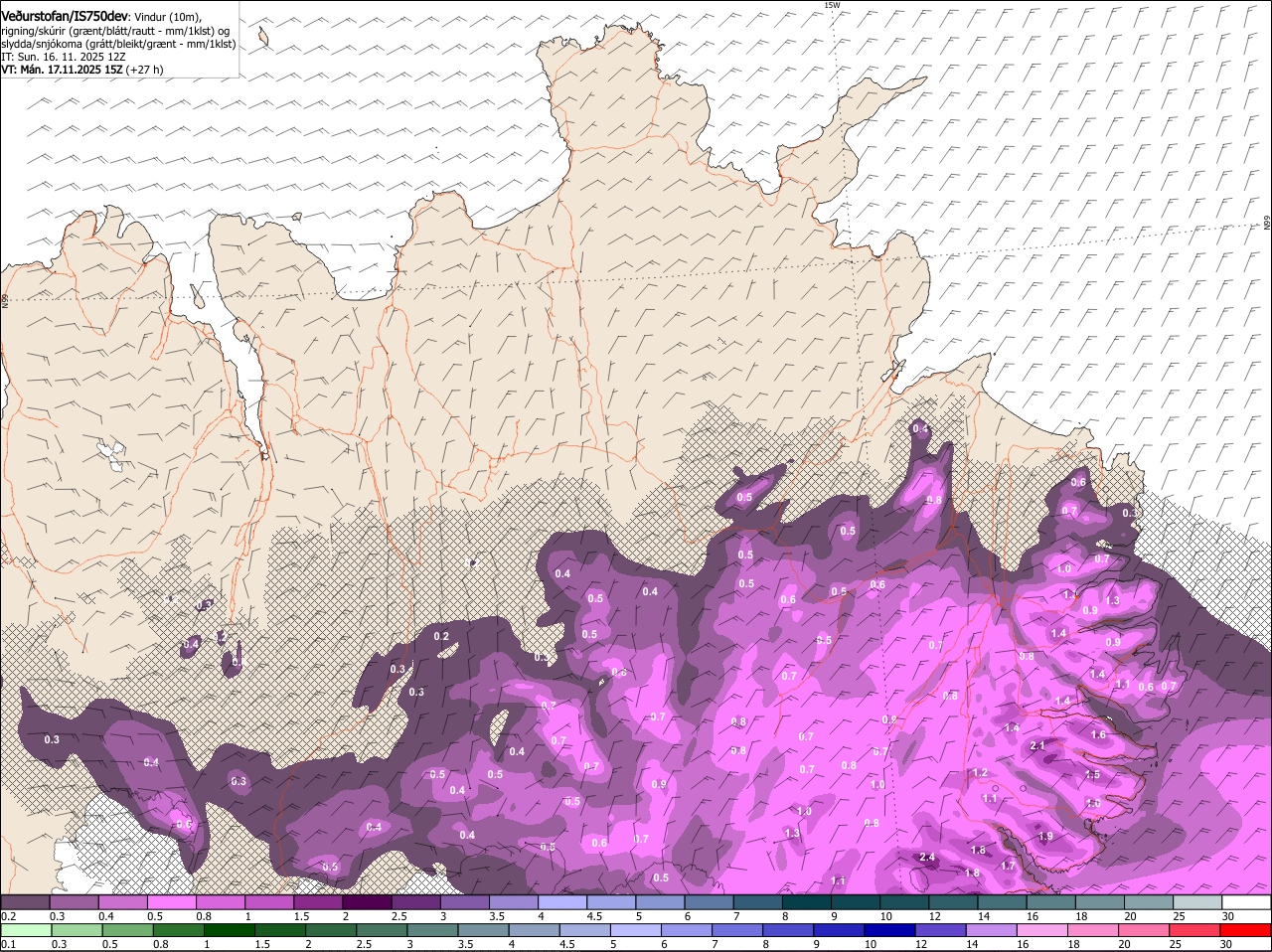Click the 1.5 swatch in the upper purple legend row

point(318,902)
